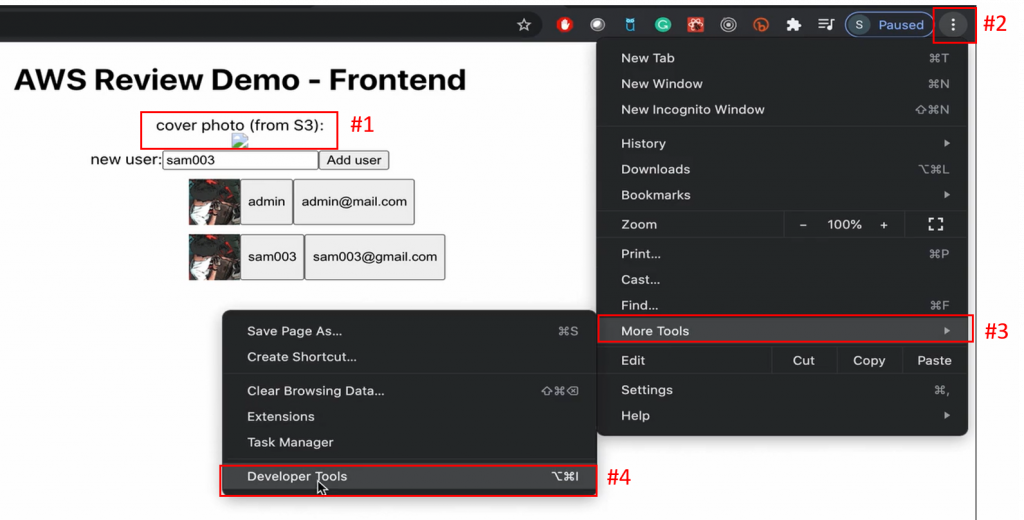Click the broken cover photo image

240,140
